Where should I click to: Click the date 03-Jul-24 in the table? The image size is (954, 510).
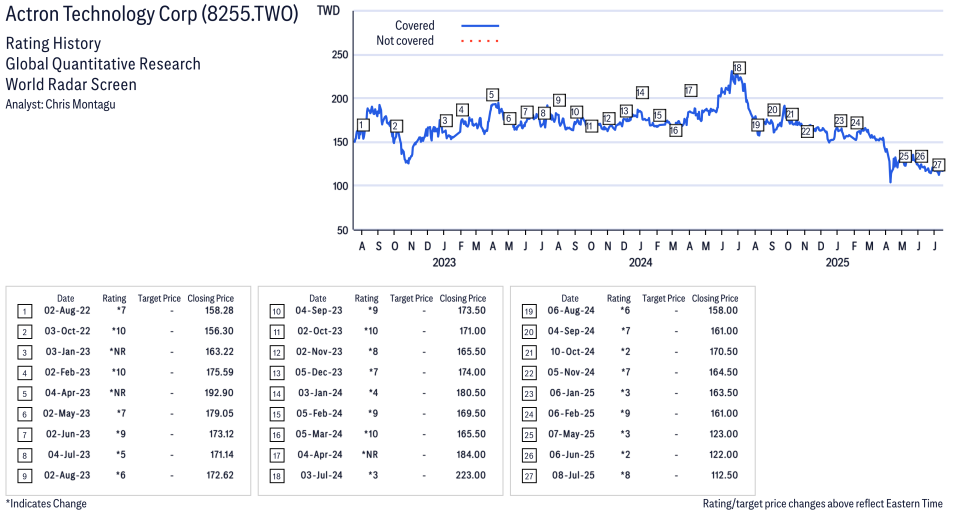tap(321, 475)
